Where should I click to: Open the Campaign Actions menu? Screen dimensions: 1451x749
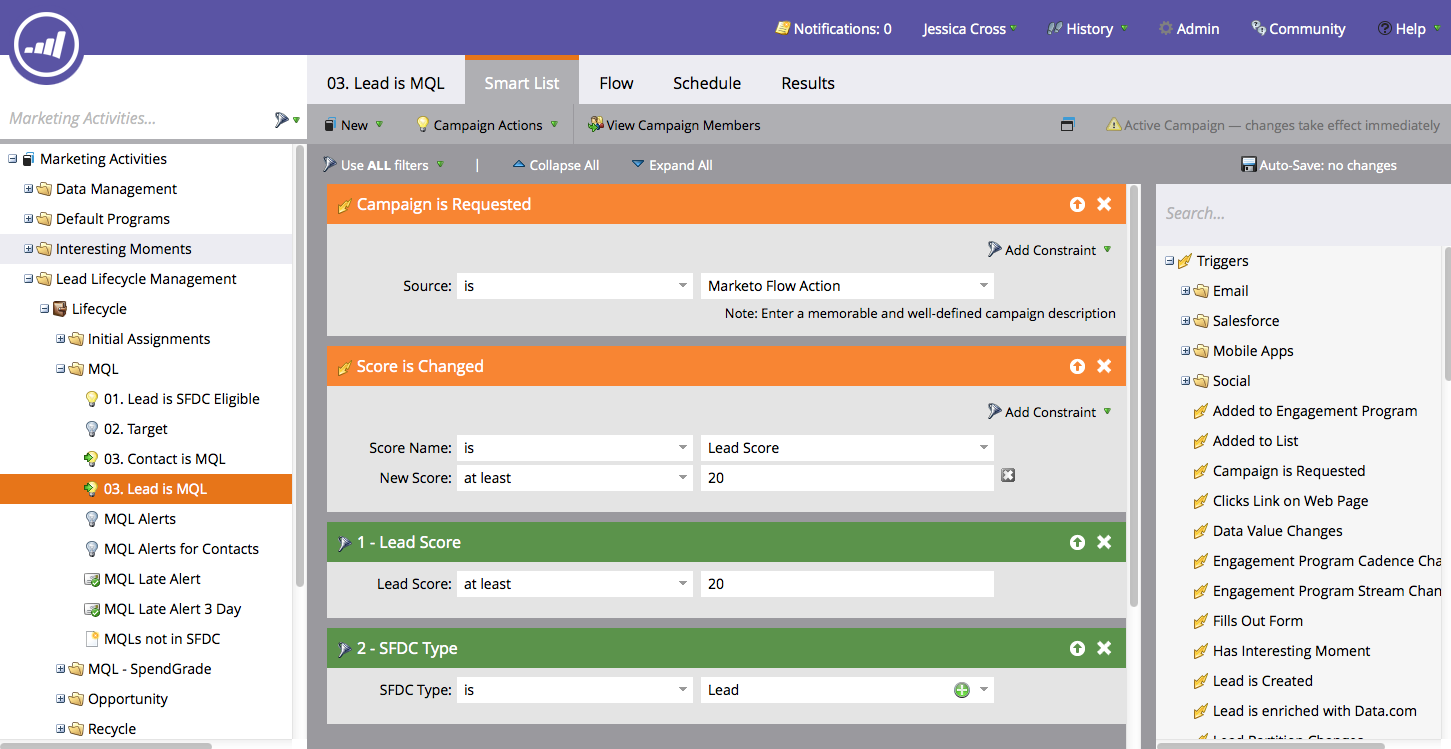pos(487,125)
